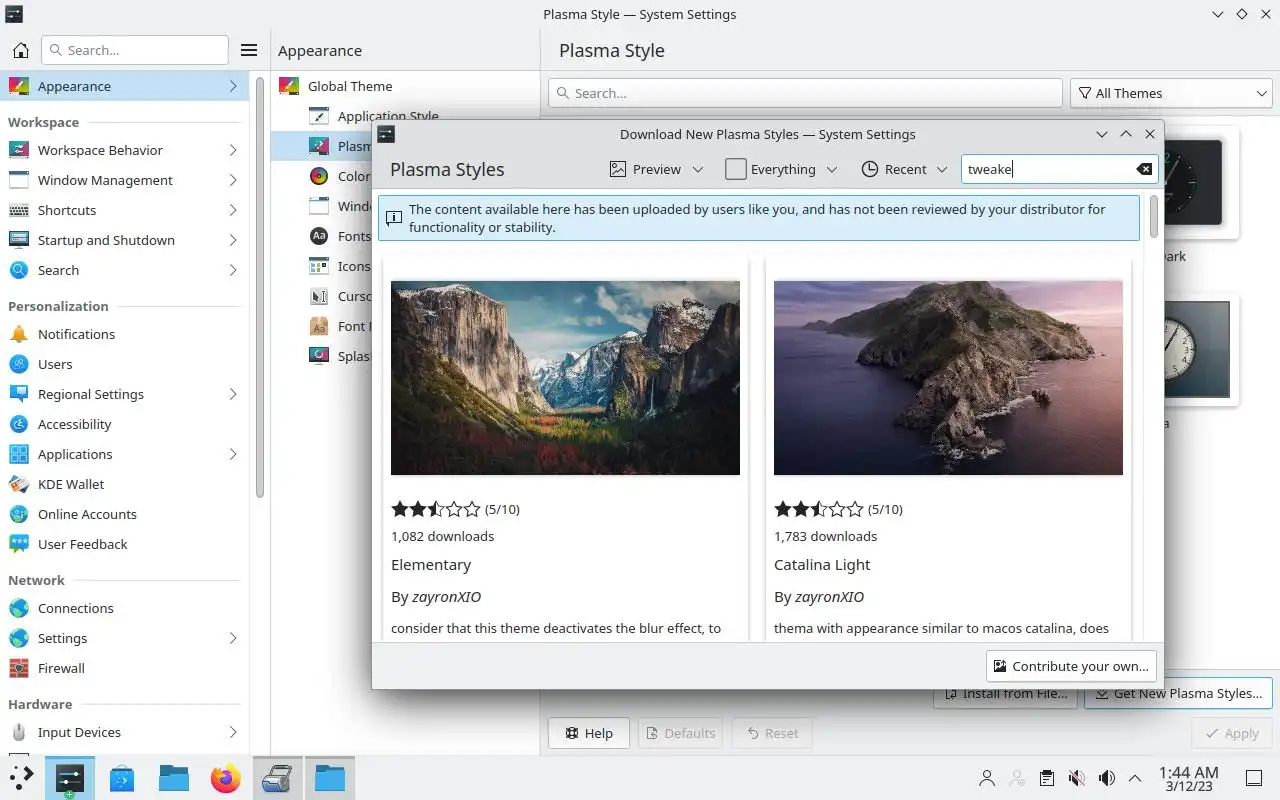Click the Appearance category icon
1280x800 pixels.
pyautogui.click(x=19, y=86)
